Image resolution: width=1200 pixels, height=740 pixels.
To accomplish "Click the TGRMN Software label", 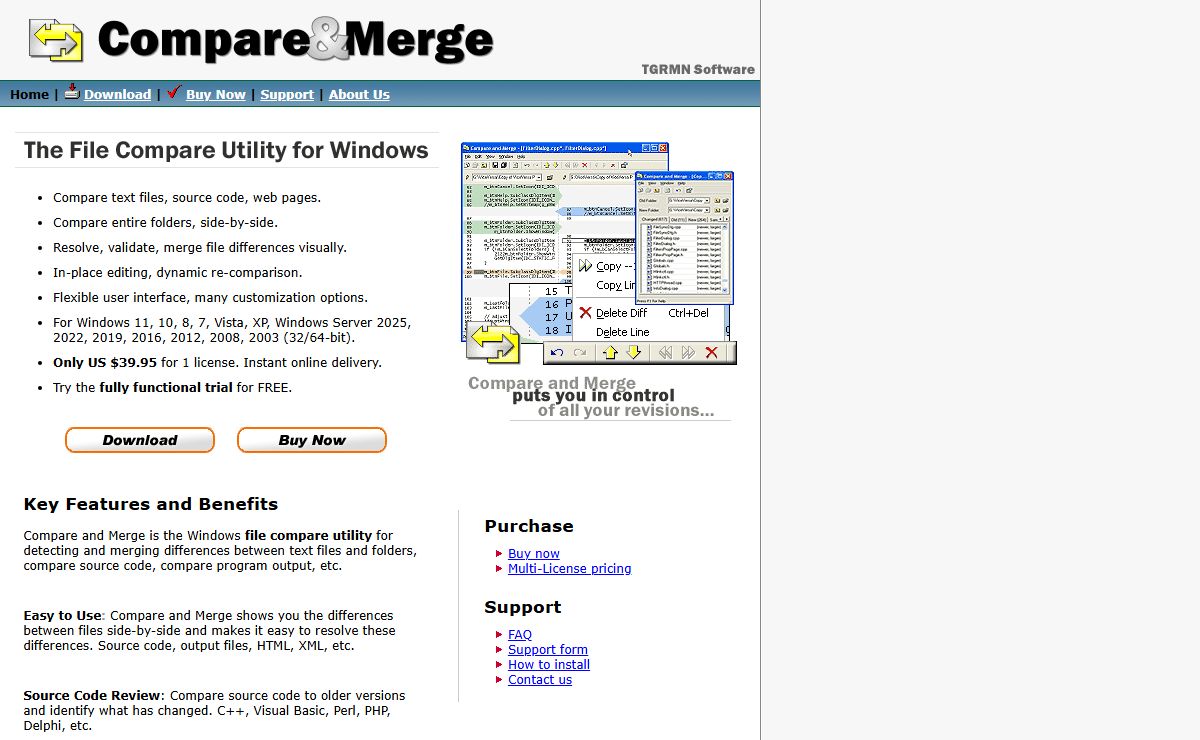I will pos(698,69).
